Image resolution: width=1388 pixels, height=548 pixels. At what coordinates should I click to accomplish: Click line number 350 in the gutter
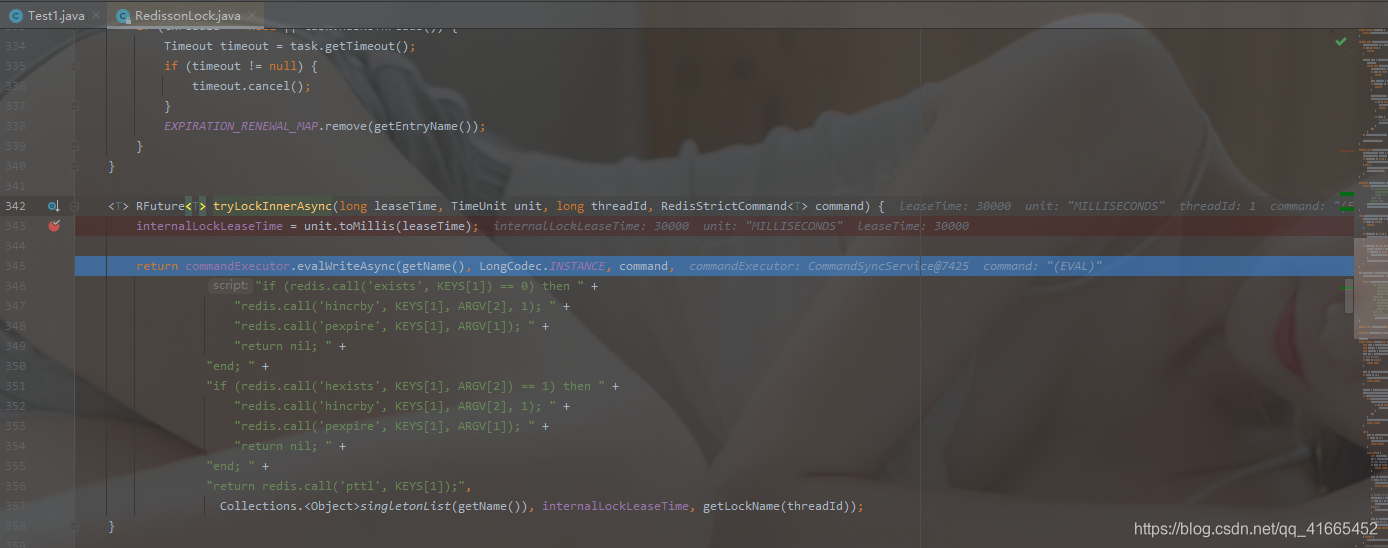(x=15, y=366)
